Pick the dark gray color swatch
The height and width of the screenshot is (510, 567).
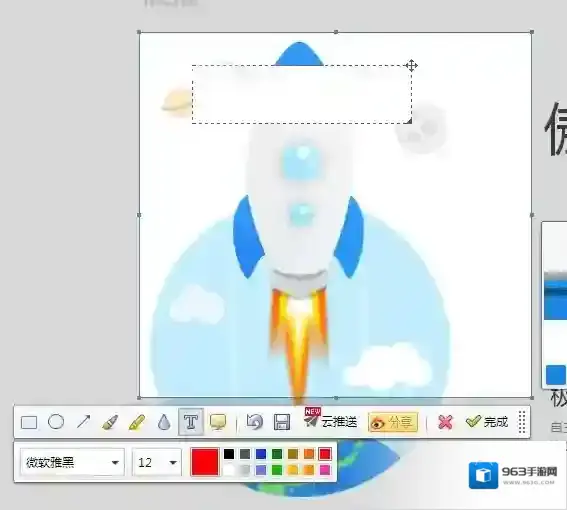pyautogui.click(x=245, y=454)
